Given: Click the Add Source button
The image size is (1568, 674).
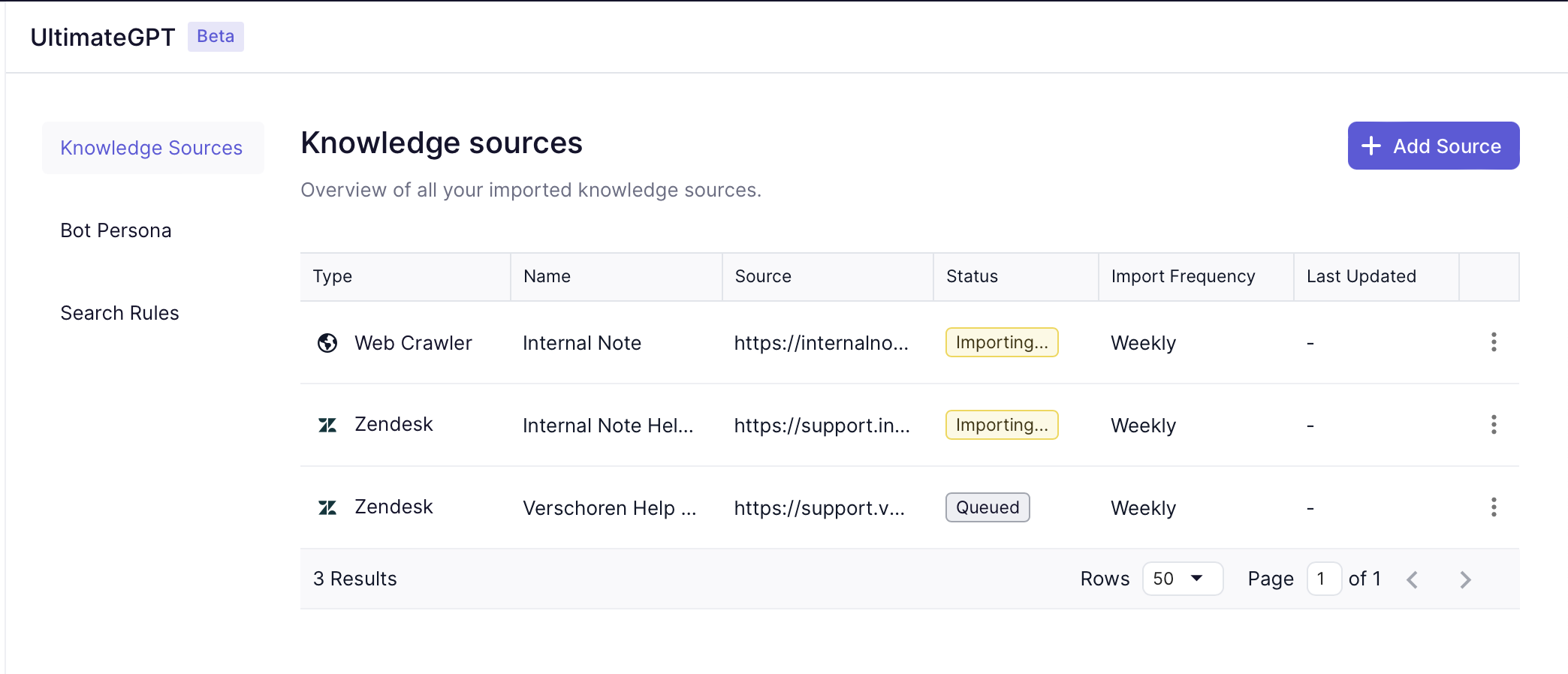Looking at the screenshot, I should click(x=1433, y=146).
